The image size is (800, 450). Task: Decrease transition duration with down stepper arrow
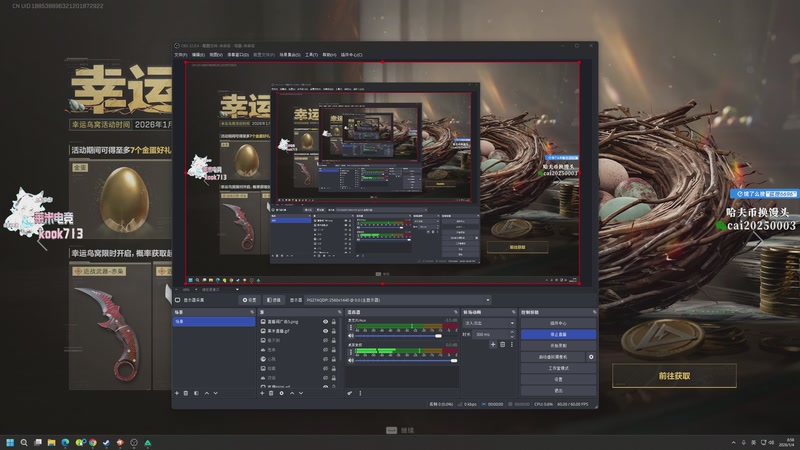tap(513, 337)
